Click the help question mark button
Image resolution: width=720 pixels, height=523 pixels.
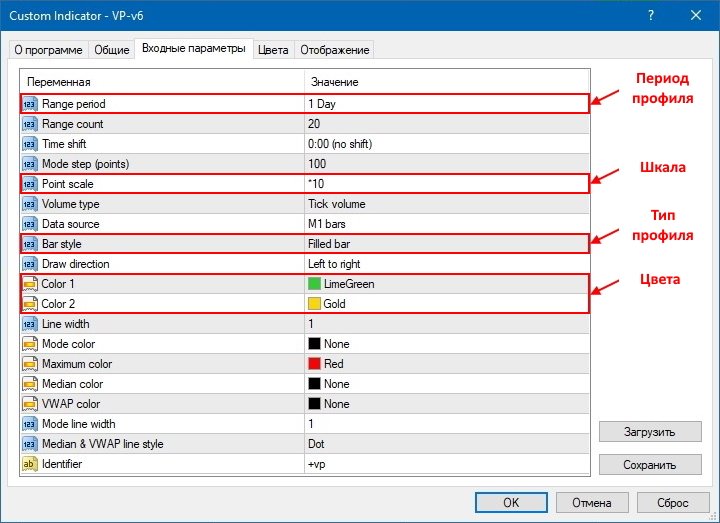click(x=652, y=15)
